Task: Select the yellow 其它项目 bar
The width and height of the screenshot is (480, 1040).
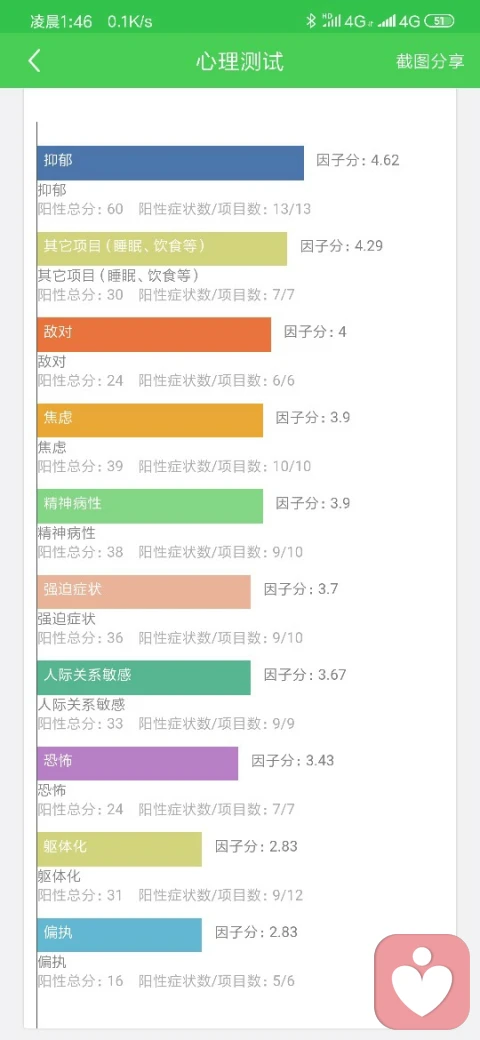Action: click(x=162, y=249)
